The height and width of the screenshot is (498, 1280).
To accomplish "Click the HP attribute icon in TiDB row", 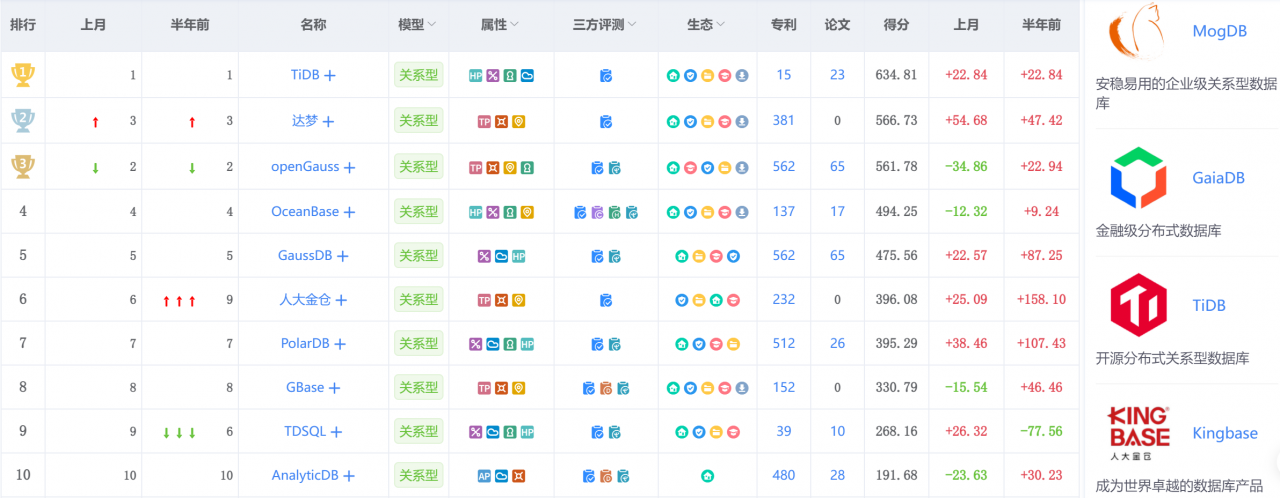I will (476, 75).
